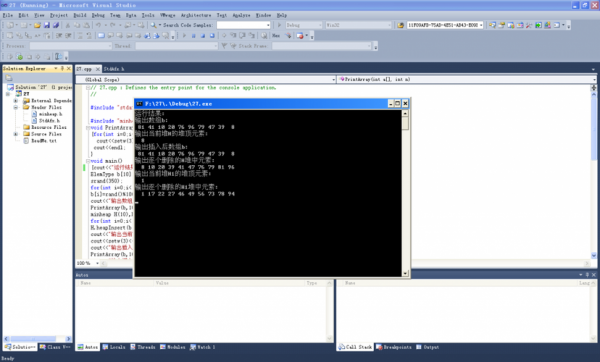
Task: Open the Global Scope dropdown
Action: tap(333, 80)
